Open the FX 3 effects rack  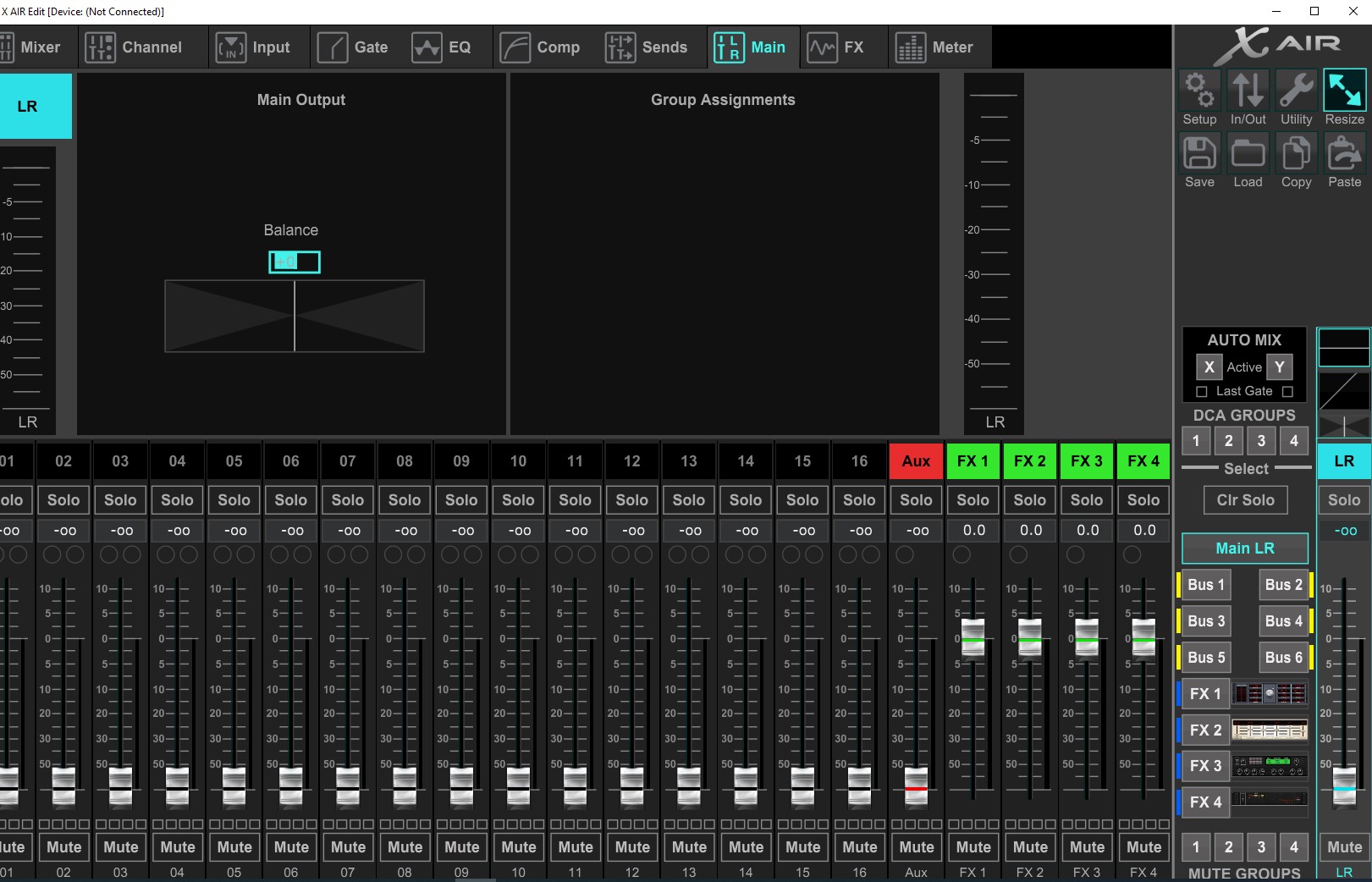1270,766
